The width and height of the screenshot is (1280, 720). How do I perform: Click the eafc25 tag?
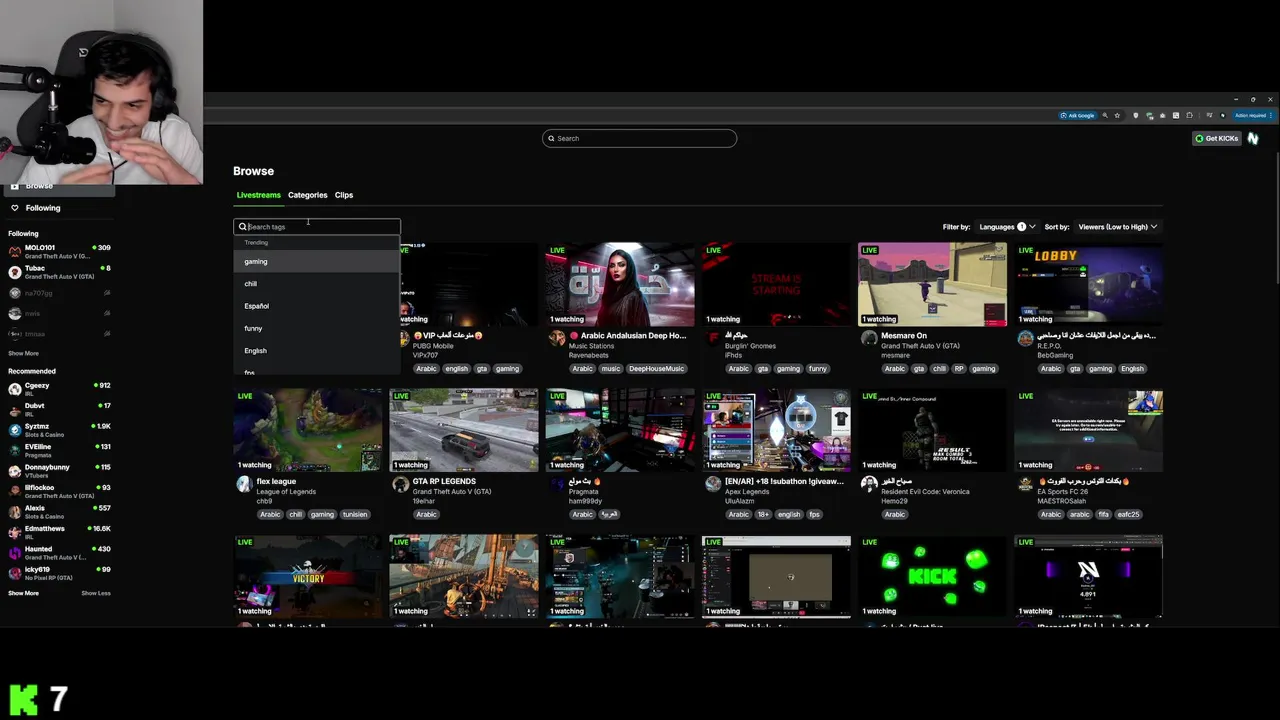pyautogui.click(x=1127, y=515)
